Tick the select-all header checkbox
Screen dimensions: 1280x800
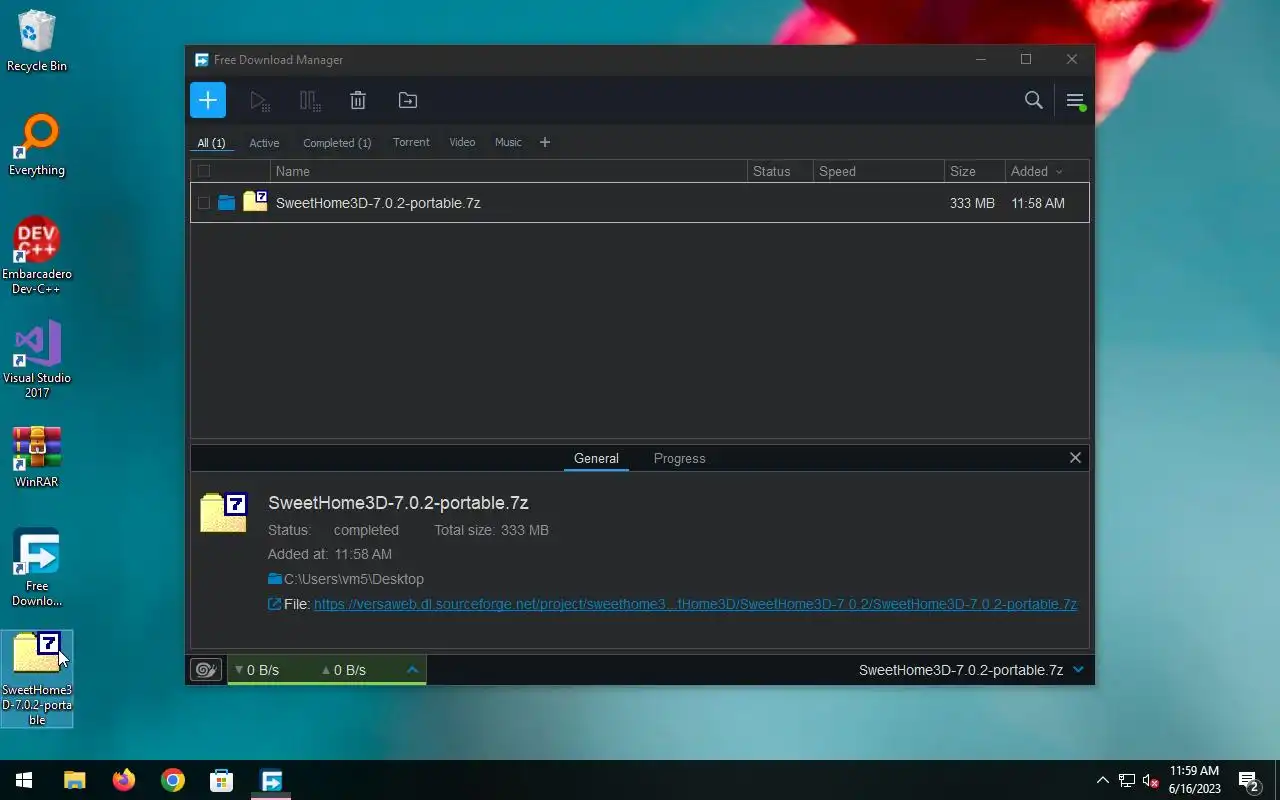[x=204, y=171]
